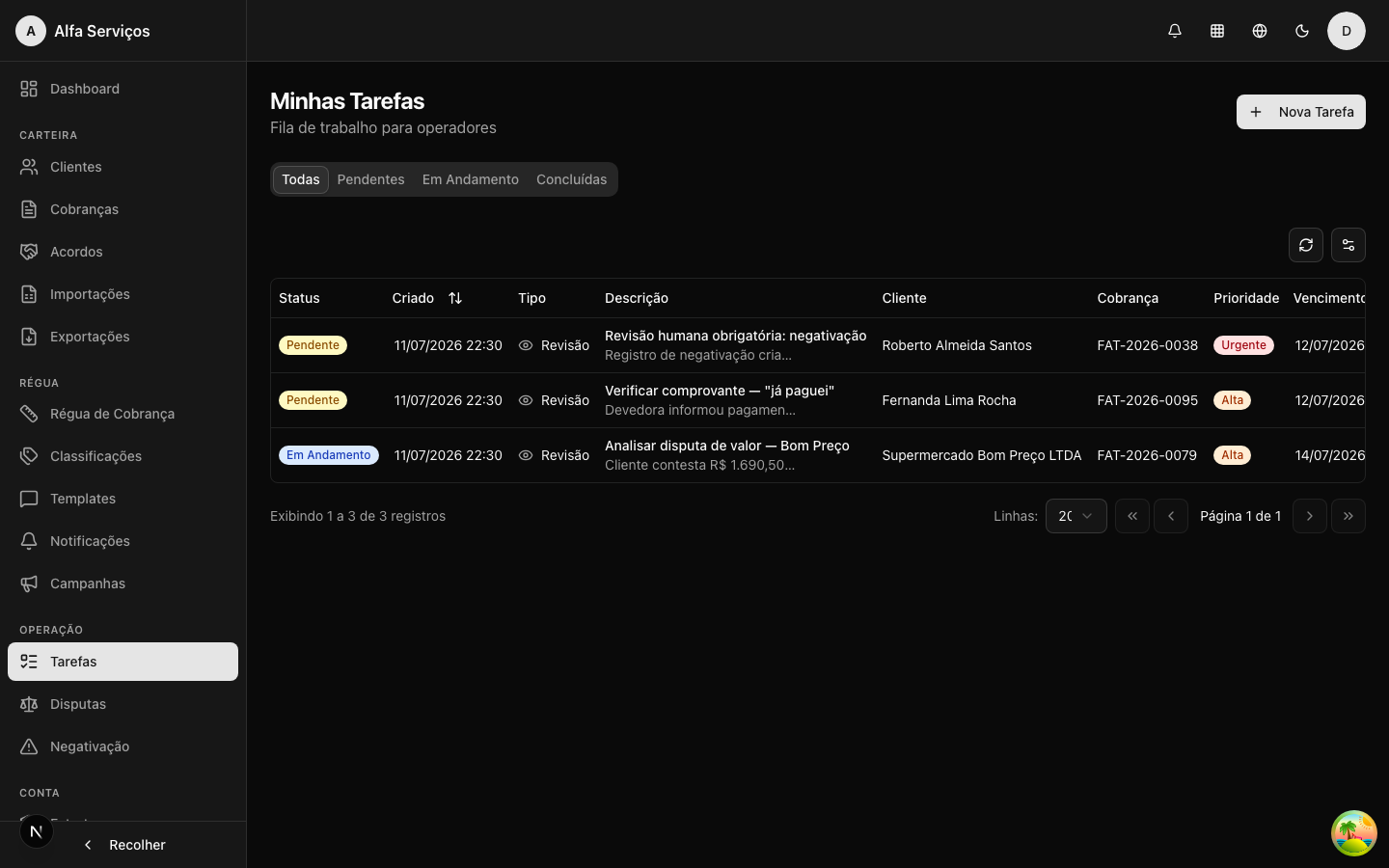Switch to the Concluídas tab
1389x868 pixels.
(x=571, y=179)
